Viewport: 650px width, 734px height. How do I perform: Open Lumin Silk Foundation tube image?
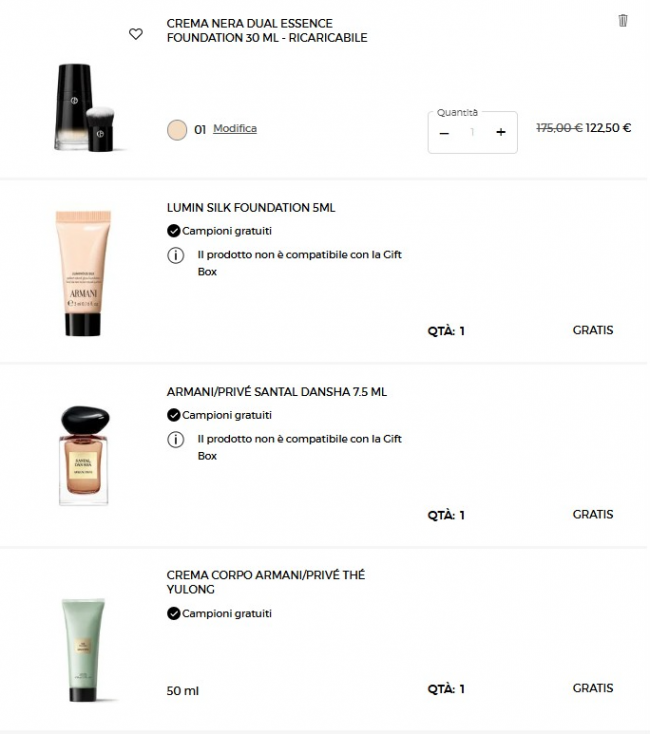tap(83, 273)
